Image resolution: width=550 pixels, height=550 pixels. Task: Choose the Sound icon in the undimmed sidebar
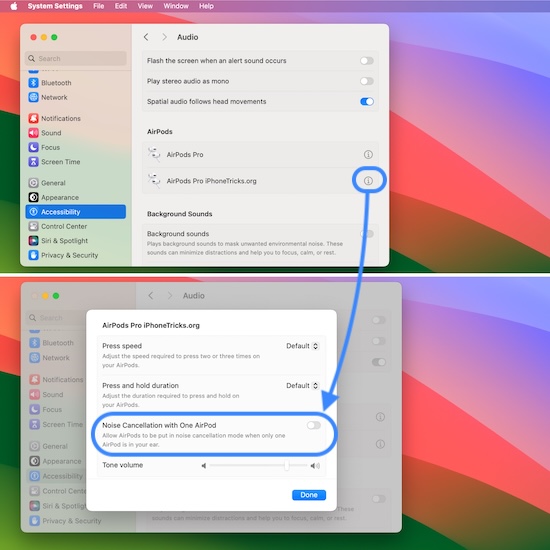pos(33,133)
